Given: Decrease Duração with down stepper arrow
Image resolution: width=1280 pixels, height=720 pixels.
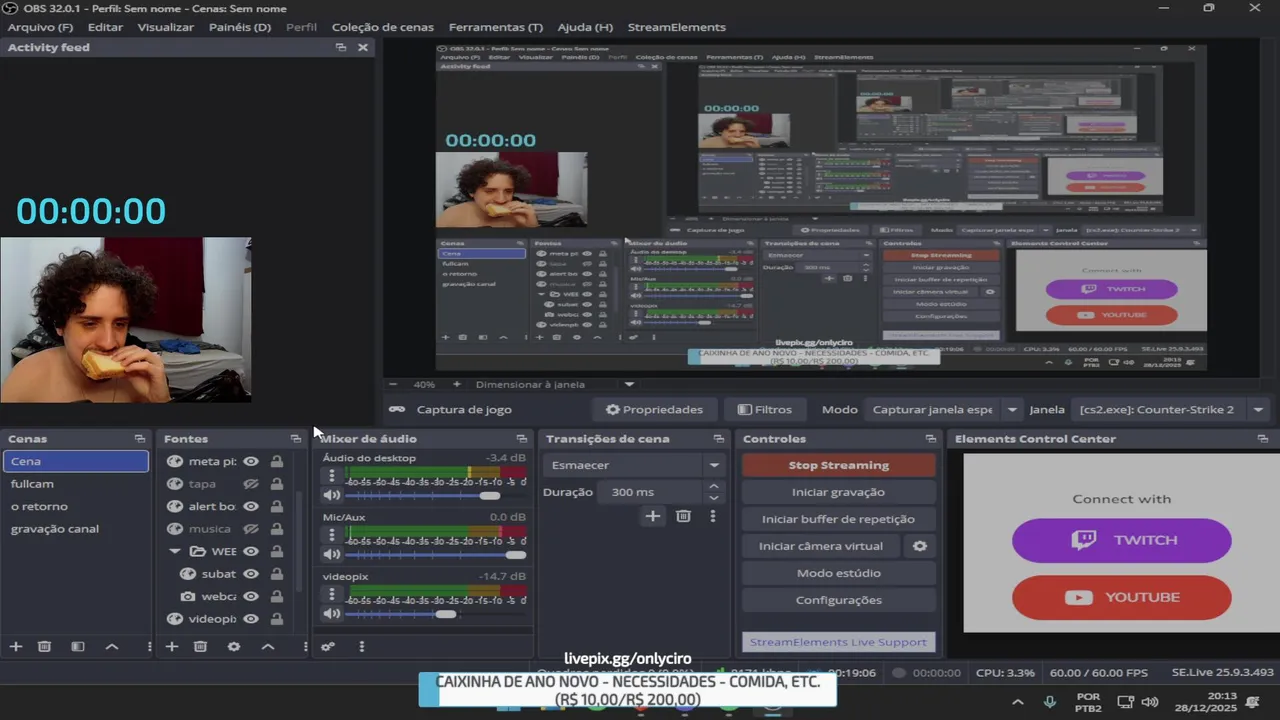Looking at the screenshot, I should (x=713, y=498).
